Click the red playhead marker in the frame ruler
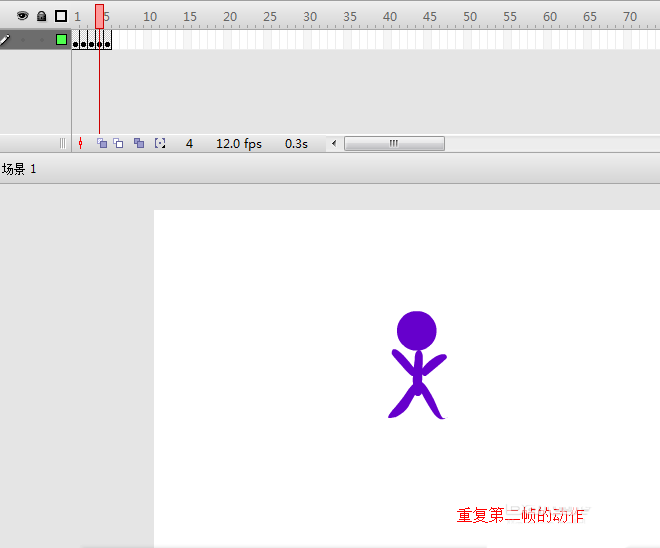Image resolution: width=660 pixels, height=548 pixels. pyautogui.click(x=99, y=16)
